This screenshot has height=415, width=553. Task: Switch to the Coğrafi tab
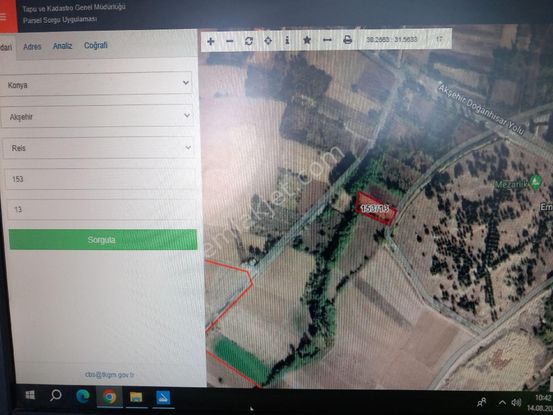96,45
